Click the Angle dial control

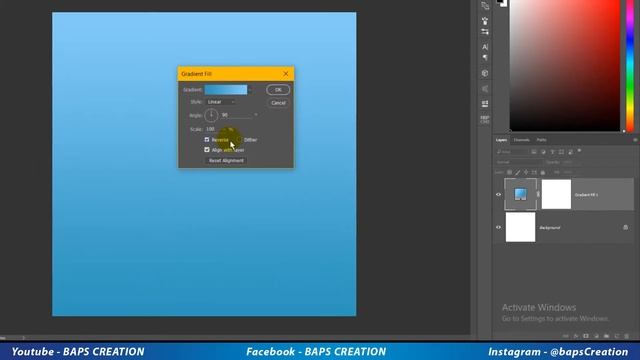click(x=211, y=116)
